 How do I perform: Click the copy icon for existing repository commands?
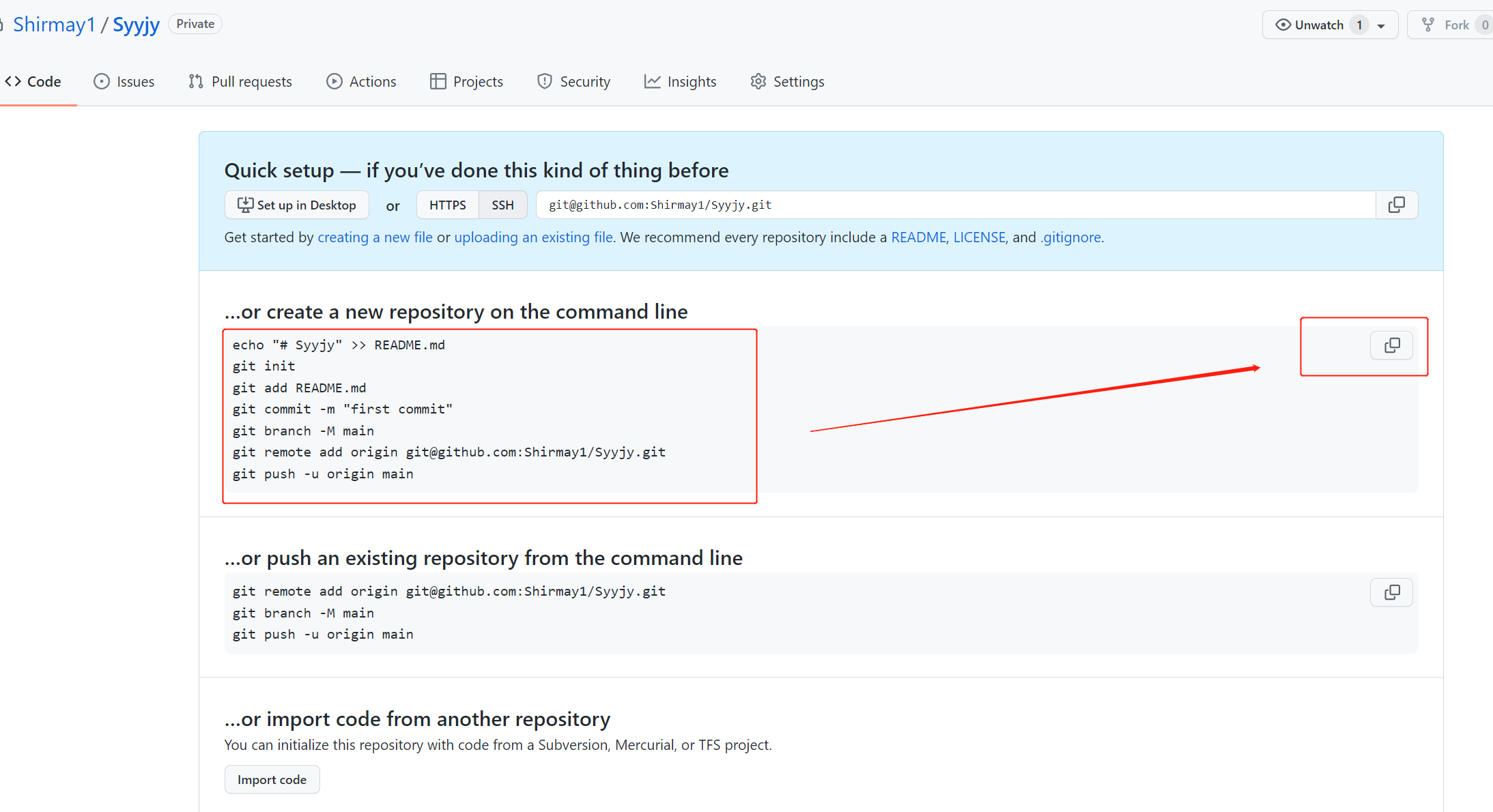click(x=1392, y=592)
